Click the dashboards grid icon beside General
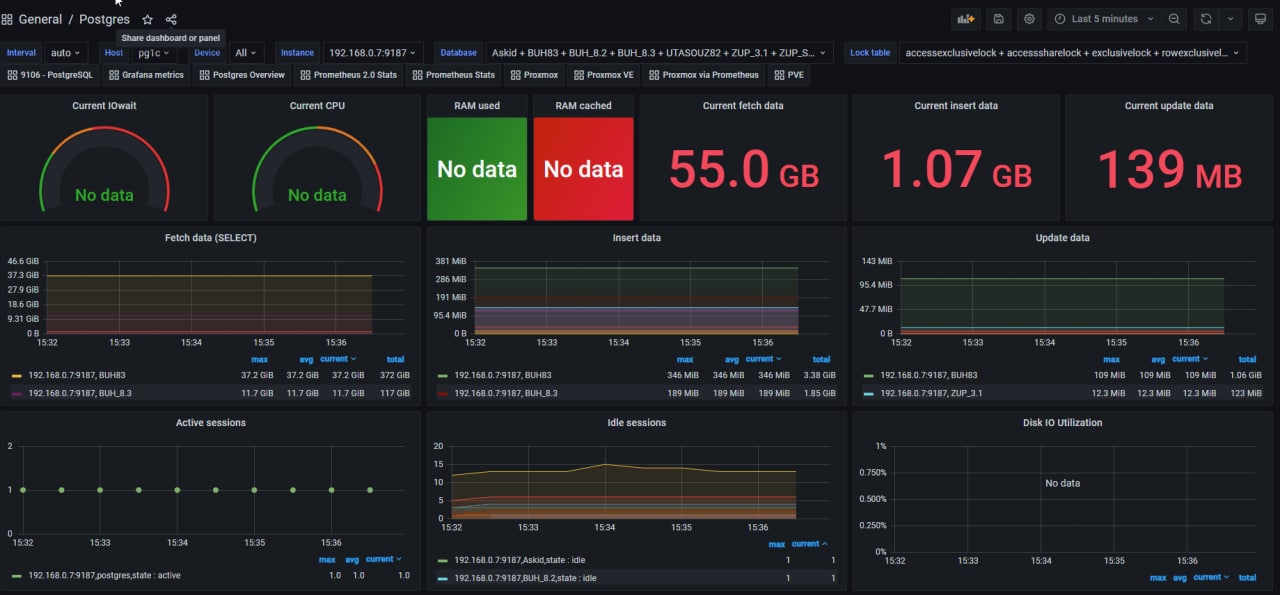Viewport: 1280px width, 595px height. (7, 19)
